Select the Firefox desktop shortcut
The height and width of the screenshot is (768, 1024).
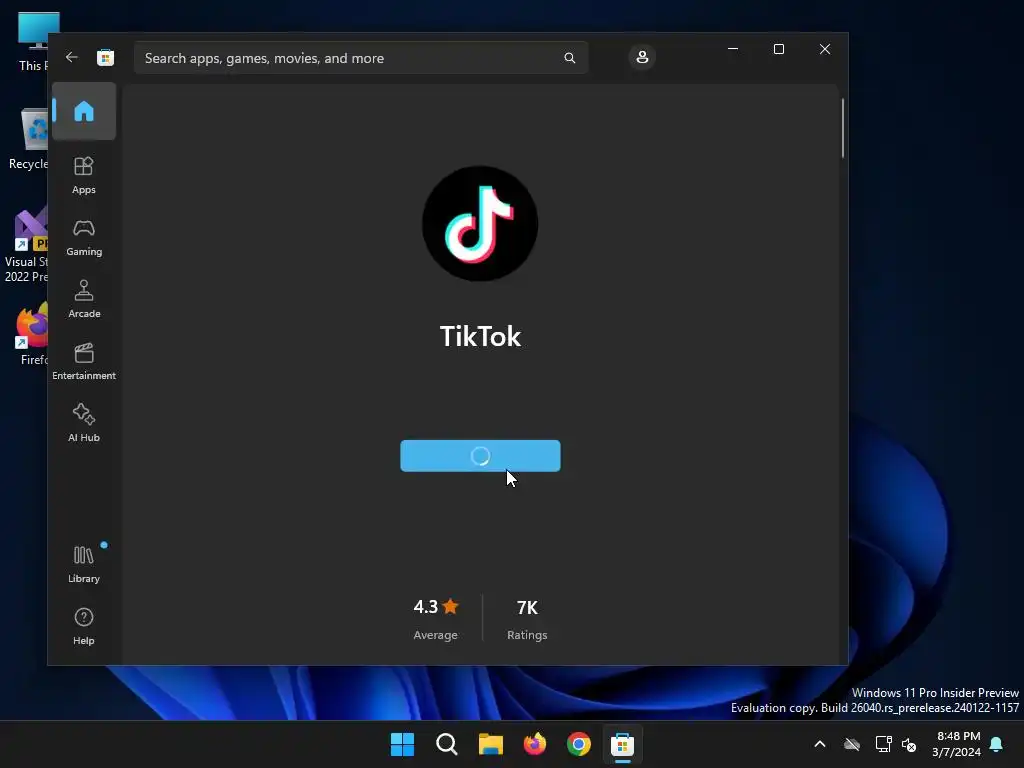point(33,334)
